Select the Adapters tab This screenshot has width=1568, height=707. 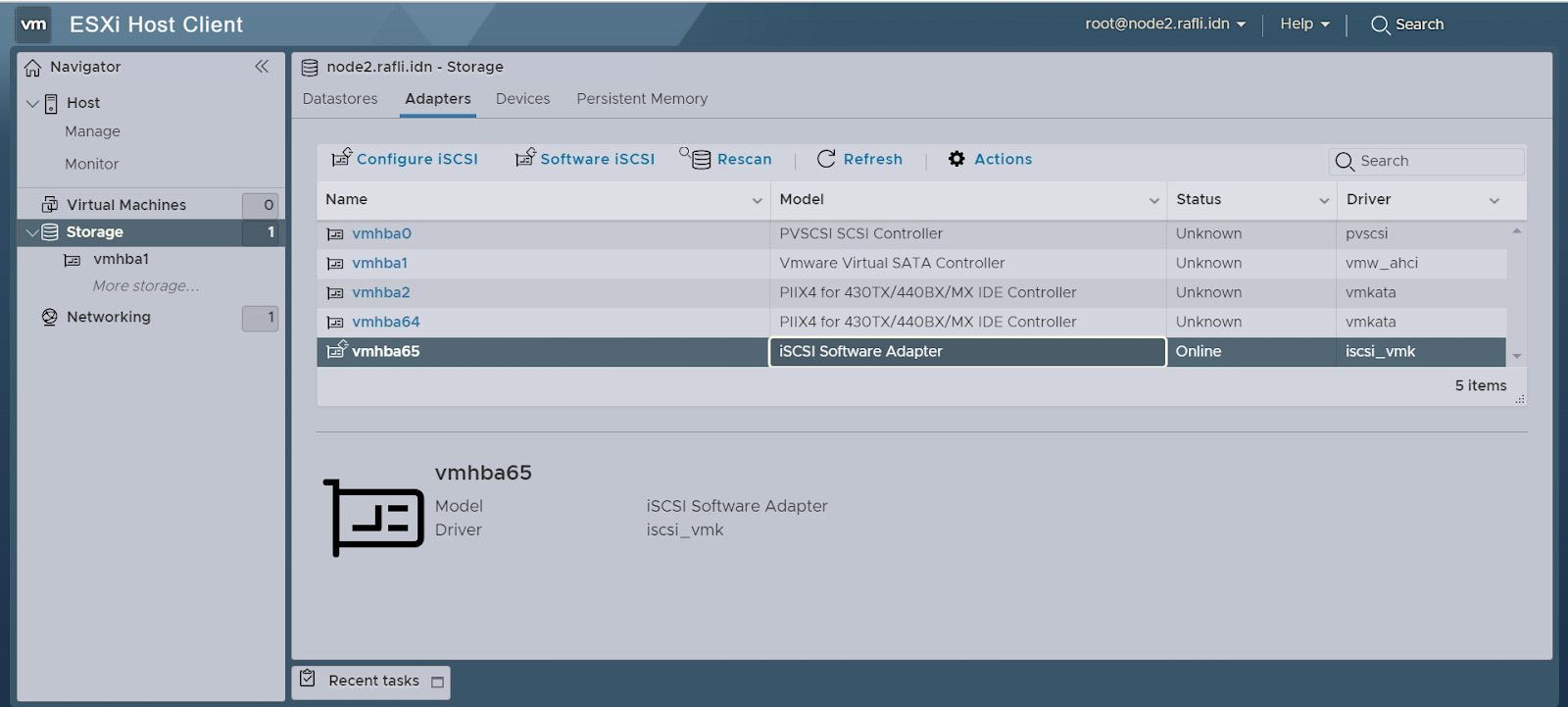pyautogui.click(x=438, y=99)
